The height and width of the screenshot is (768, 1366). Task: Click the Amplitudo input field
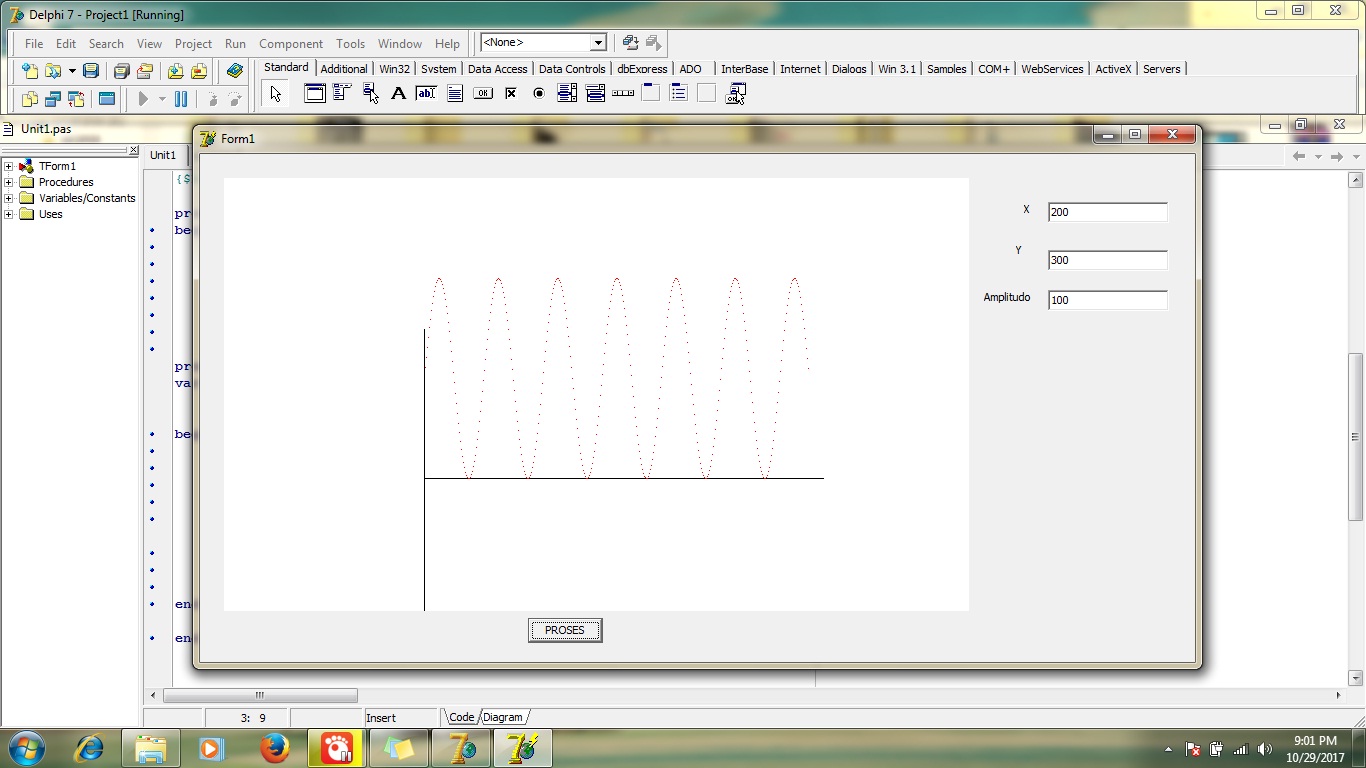(1107, 299)
